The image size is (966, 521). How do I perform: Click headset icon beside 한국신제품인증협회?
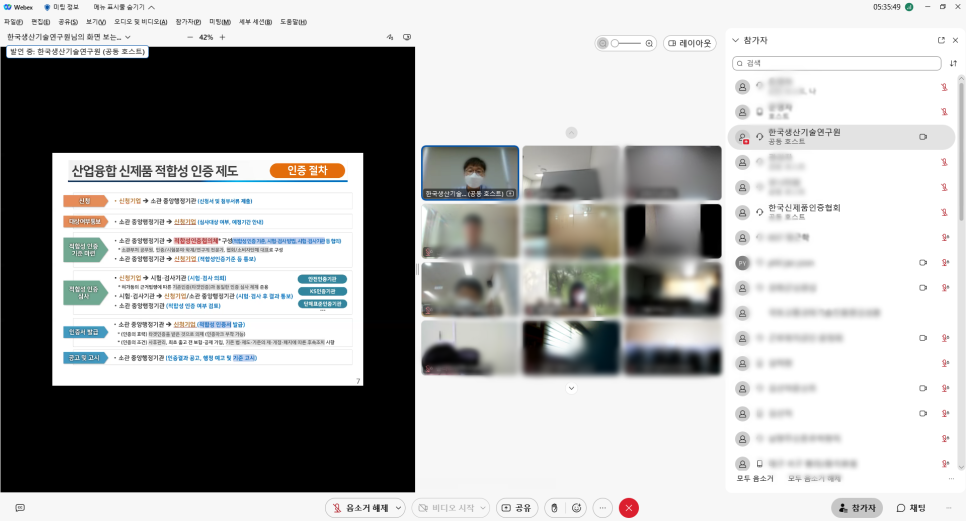760,212
